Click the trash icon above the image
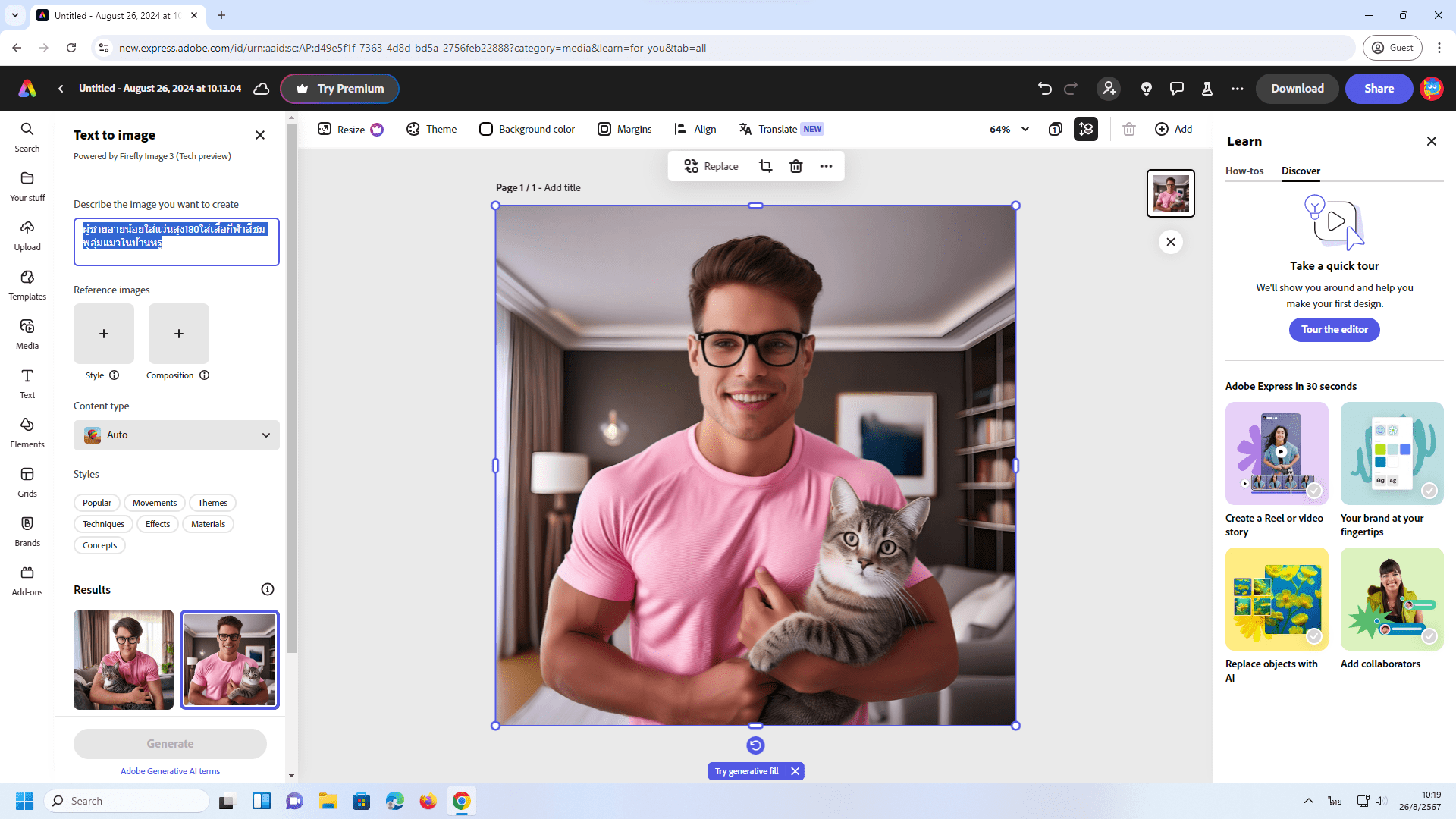This screenshot has height=819, width=1456. coord(795,166)
